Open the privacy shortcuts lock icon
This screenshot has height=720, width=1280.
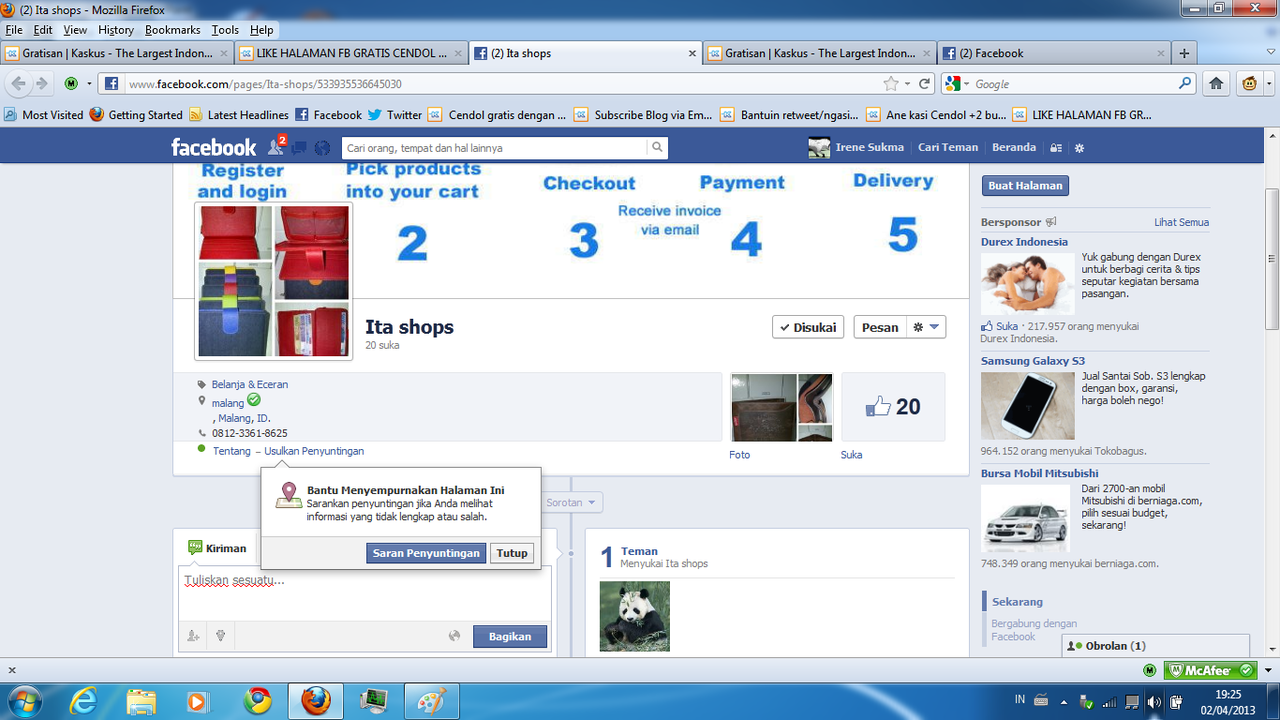(1056, 148)
